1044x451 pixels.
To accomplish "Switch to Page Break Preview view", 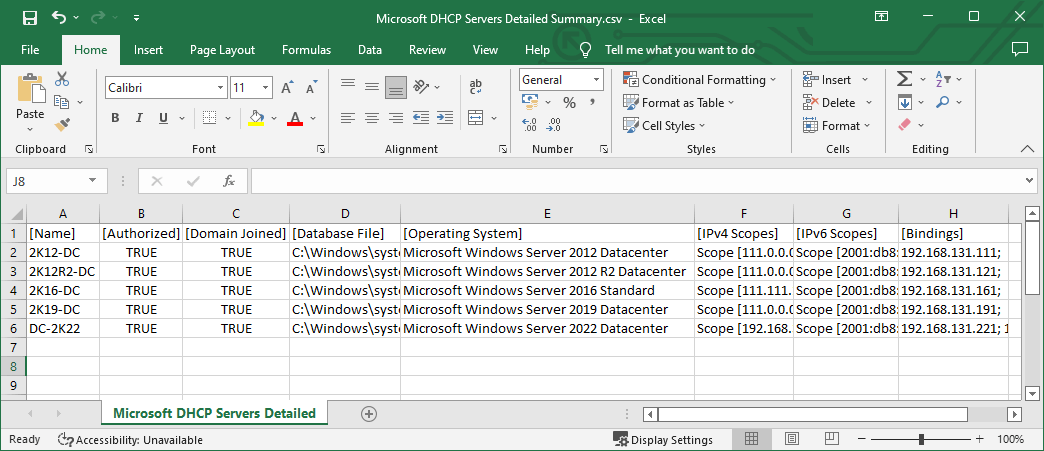I will (830, 439).
